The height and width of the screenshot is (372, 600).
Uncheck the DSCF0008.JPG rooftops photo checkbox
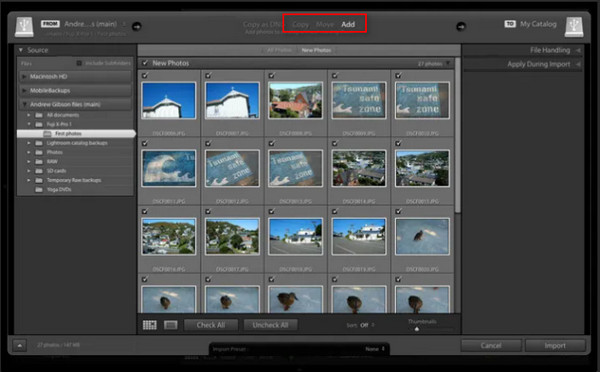click(x=272, y=75)
